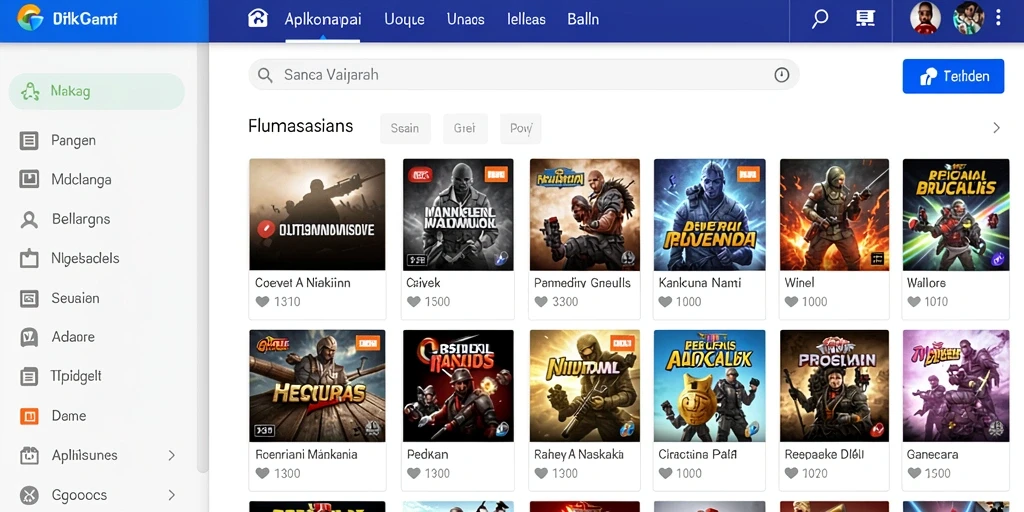The height and width of the screenshot is (512, 1024).
Task: Open the Ganecara game thumbnail
Action: point(956,385)
